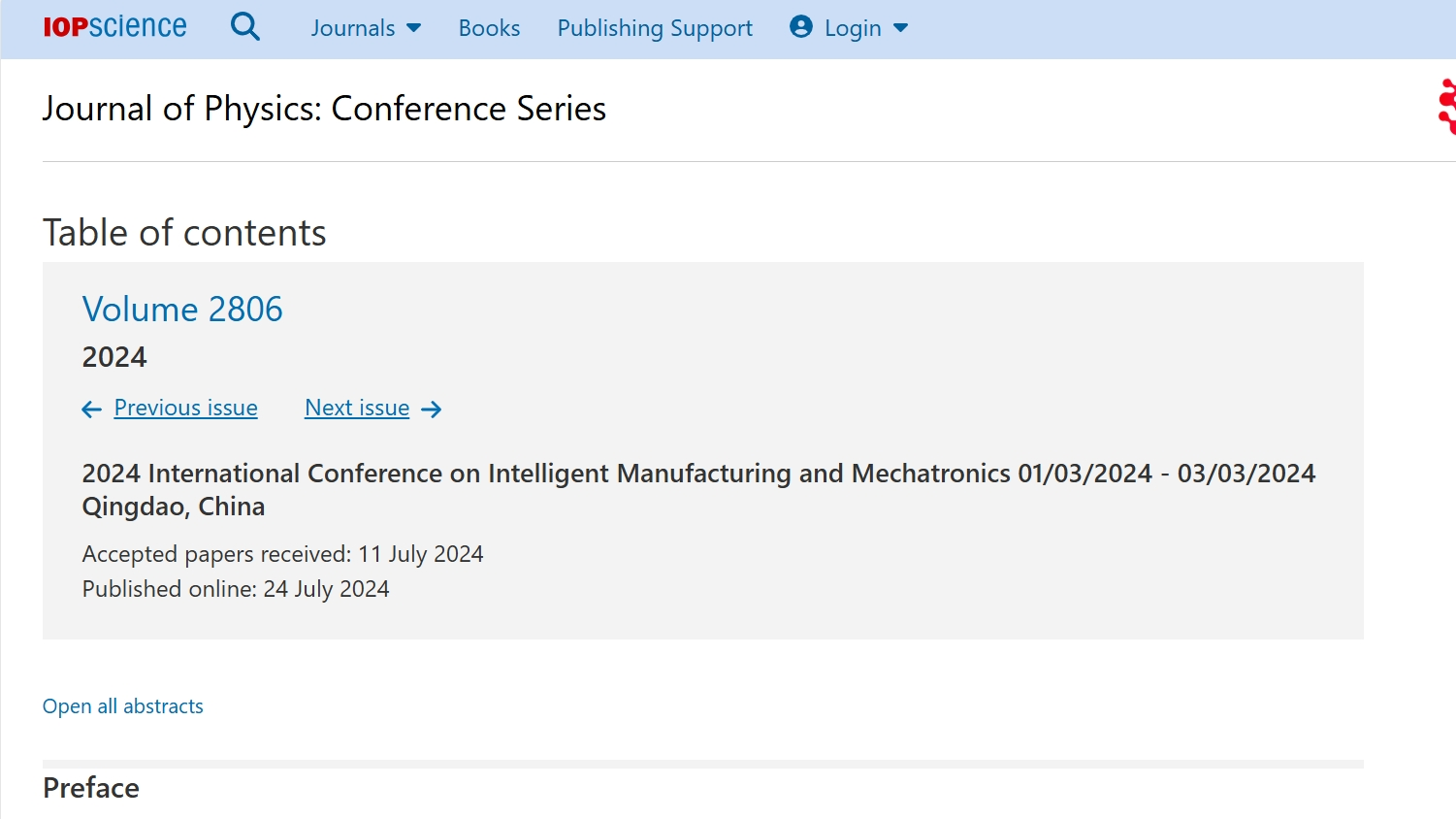Click the IOPscience logo
The width and height of the screenshot is (1456, 819).
[114, 27]
